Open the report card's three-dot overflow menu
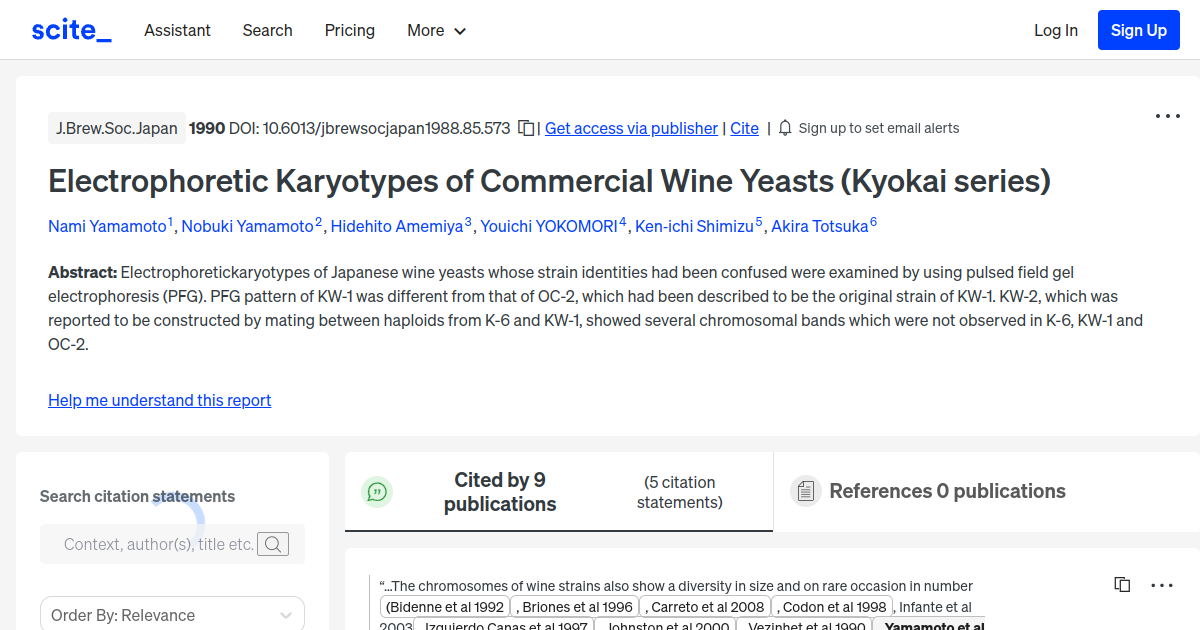Image resolution: width=1200 pixels, height=630 pixels. [x=1167, y=116]
